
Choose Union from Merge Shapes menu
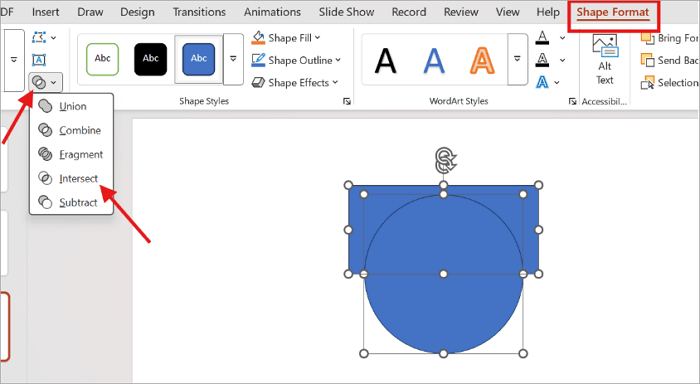(x=71, y=106)
